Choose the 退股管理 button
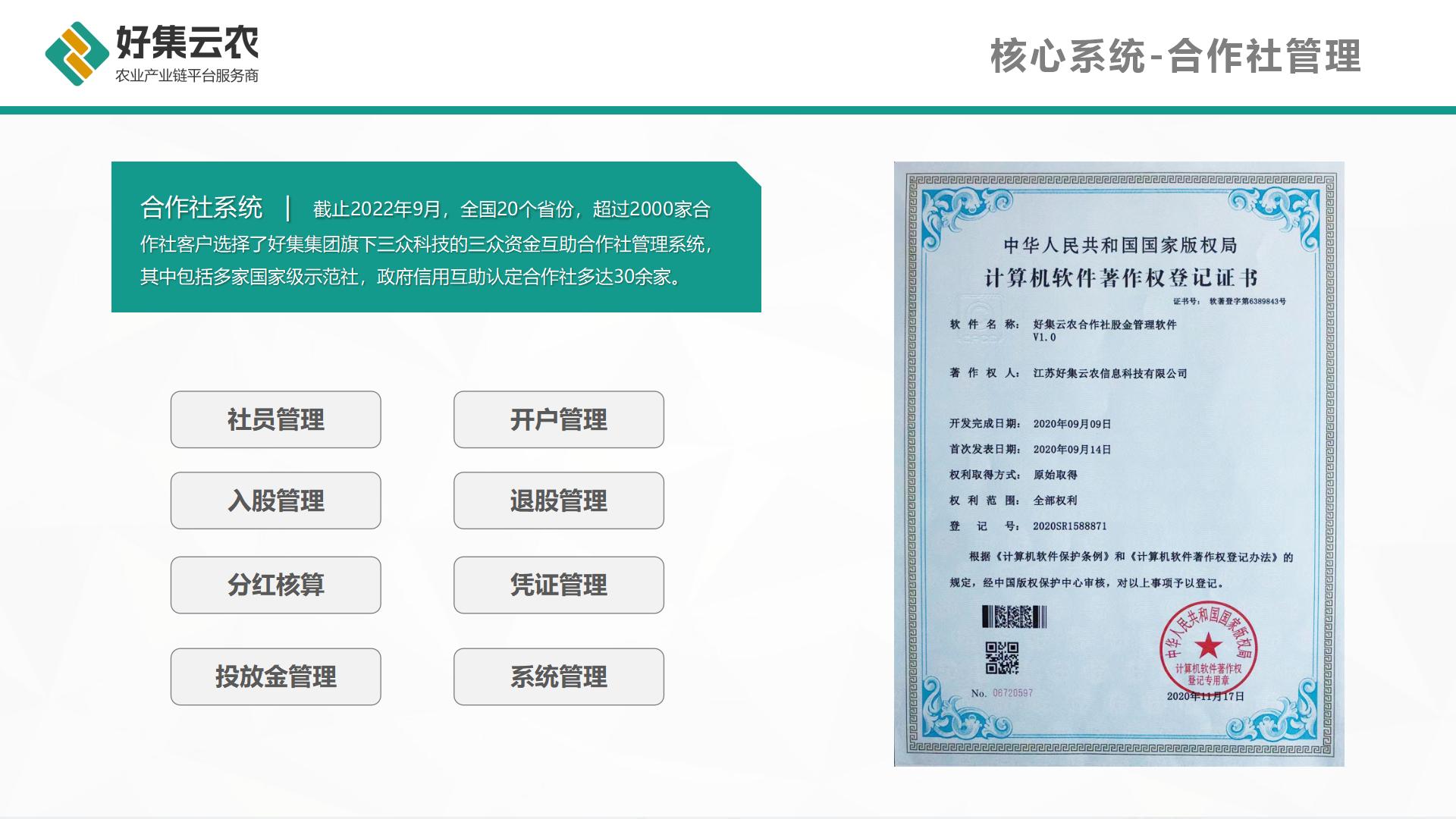This screenshot has width=1456, height=819. 558,500
